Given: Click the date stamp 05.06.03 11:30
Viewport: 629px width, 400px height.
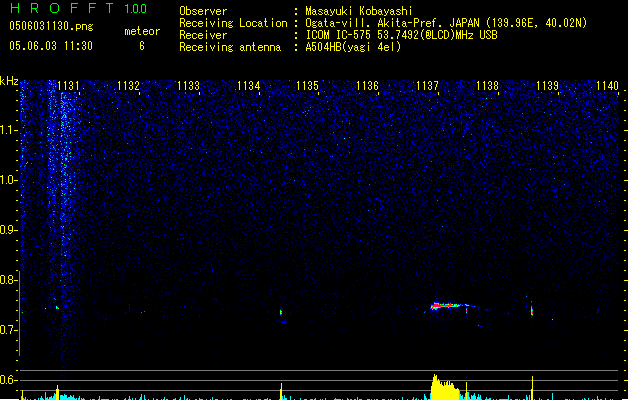Looking at the screenshot, I should 51,46.
